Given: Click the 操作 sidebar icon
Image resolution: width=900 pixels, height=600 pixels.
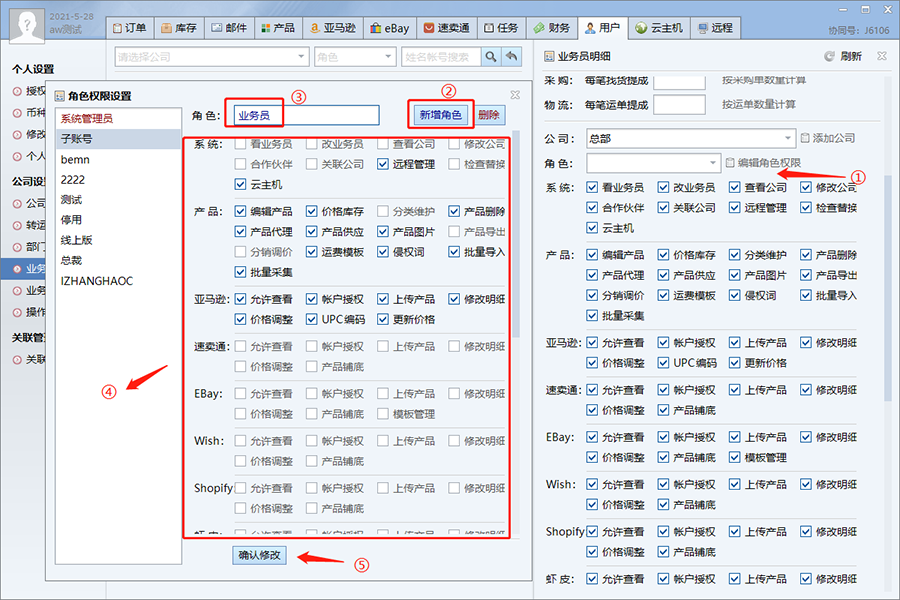Looking at the screenshot, I should [17, 312].
